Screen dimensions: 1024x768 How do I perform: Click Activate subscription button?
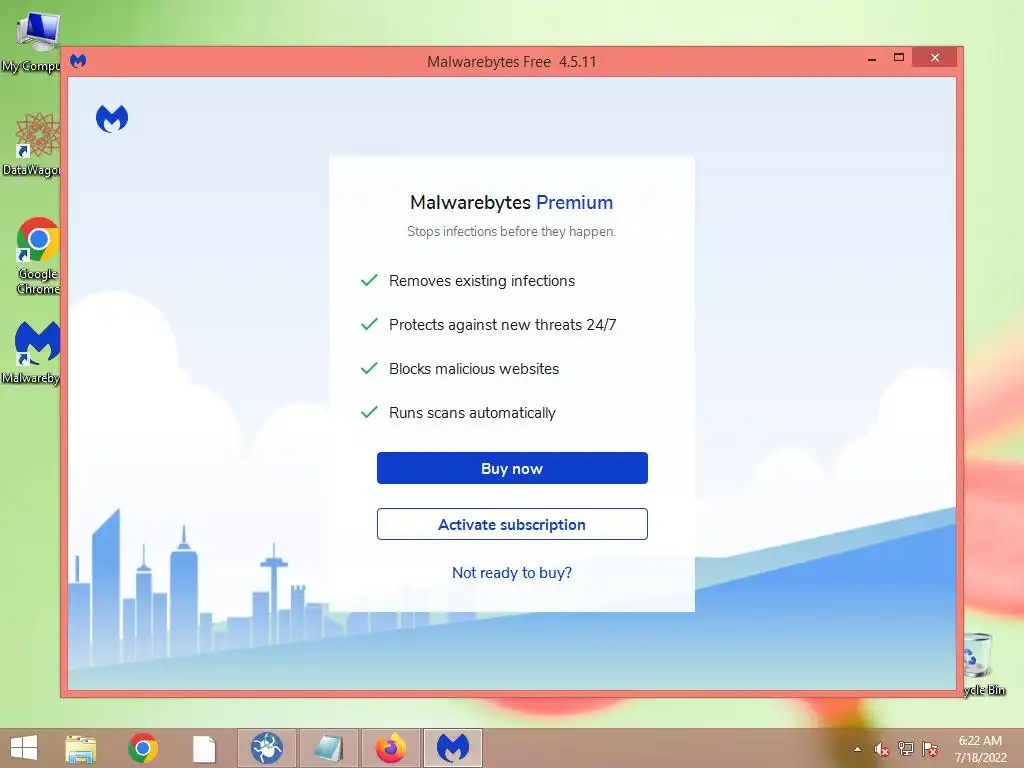(512, 524)
